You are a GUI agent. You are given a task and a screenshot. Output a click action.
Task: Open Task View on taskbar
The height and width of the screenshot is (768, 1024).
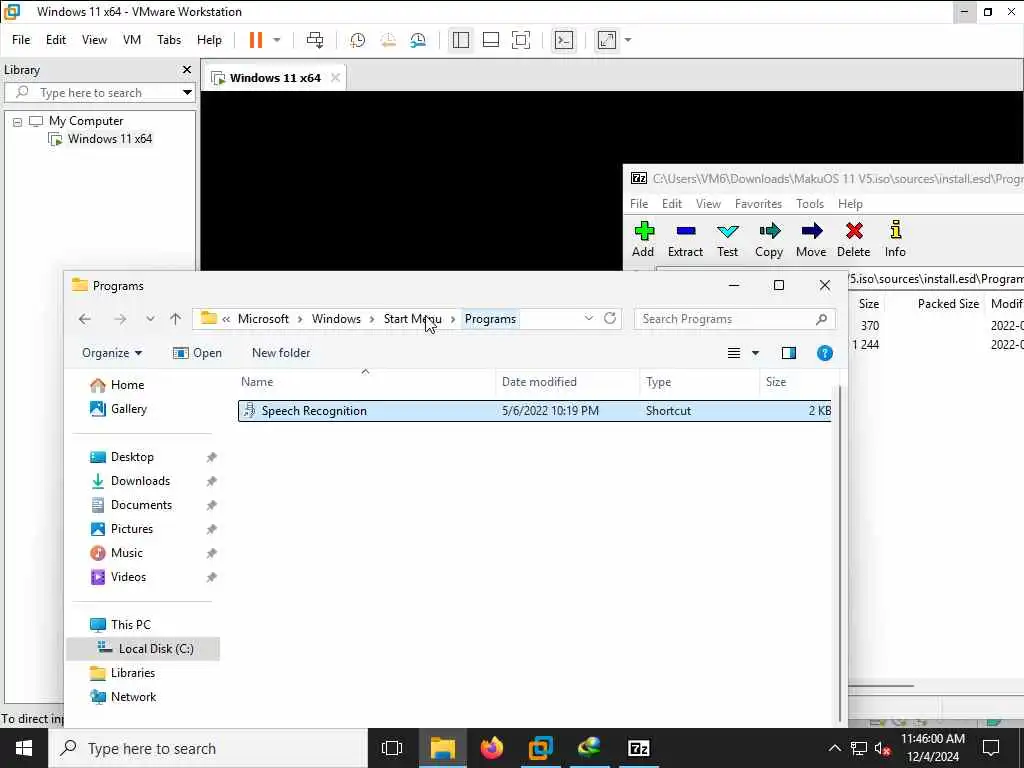392,748
